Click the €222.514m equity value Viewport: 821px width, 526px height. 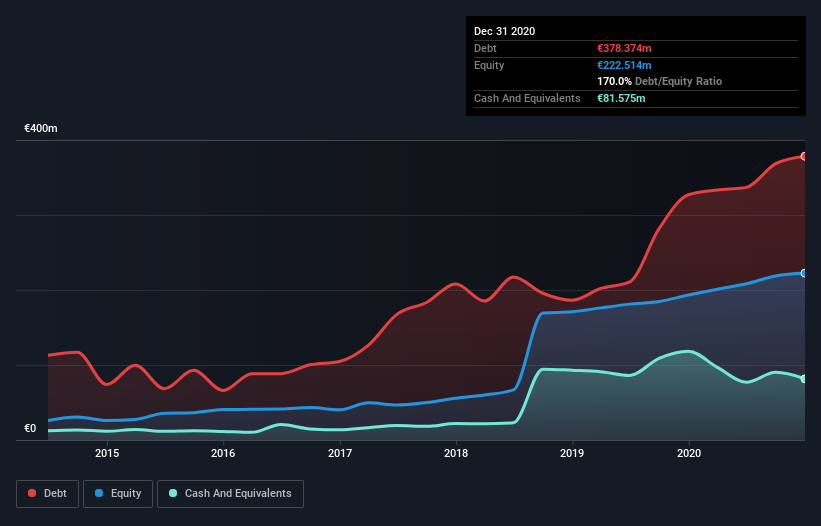[x=624, y=65]
